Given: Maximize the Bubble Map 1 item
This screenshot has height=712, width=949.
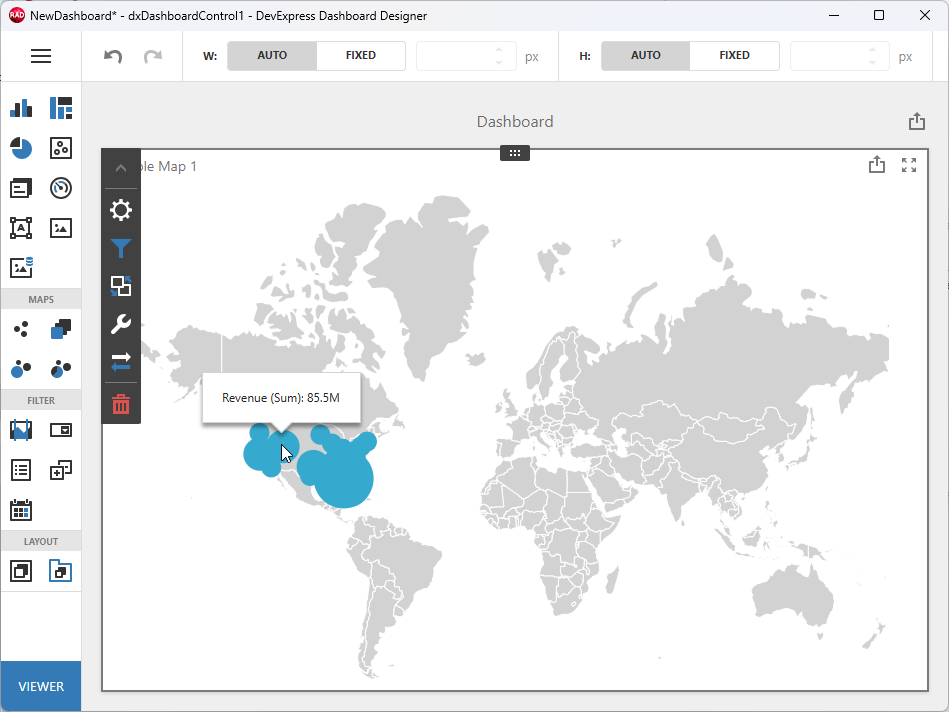Looking at the screenshot, I should coord(909,165).
